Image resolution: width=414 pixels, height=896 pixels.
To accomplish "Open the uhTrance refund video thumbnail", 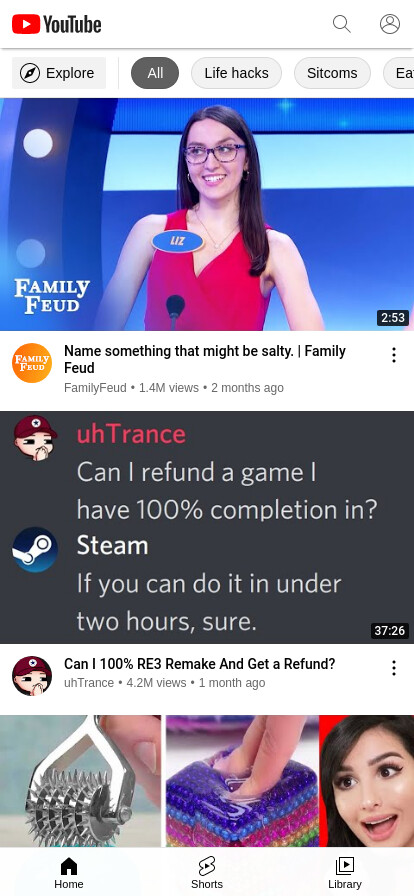I will click(207, 527).
